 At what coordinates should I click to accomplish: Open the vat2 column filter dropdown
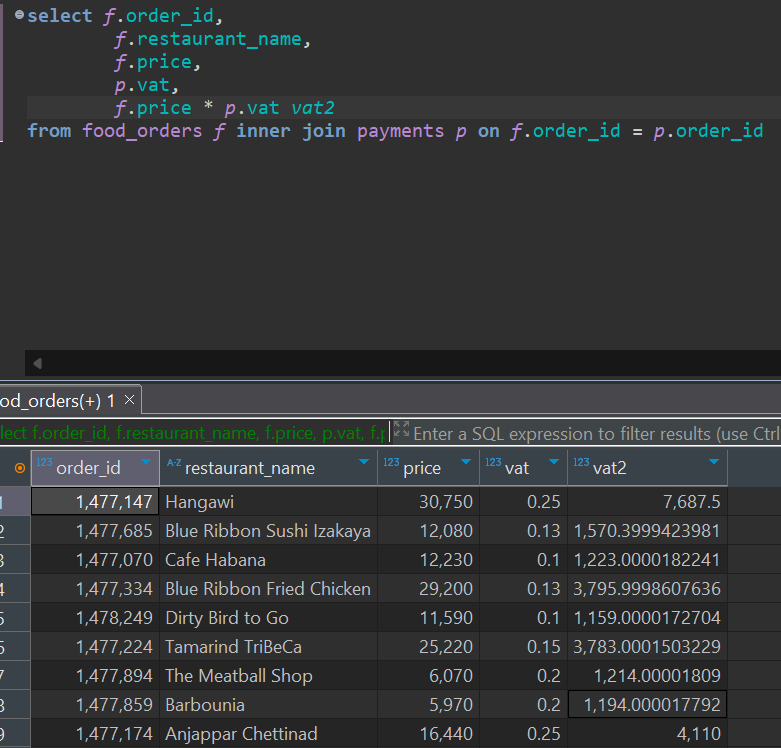pos(714,462)
